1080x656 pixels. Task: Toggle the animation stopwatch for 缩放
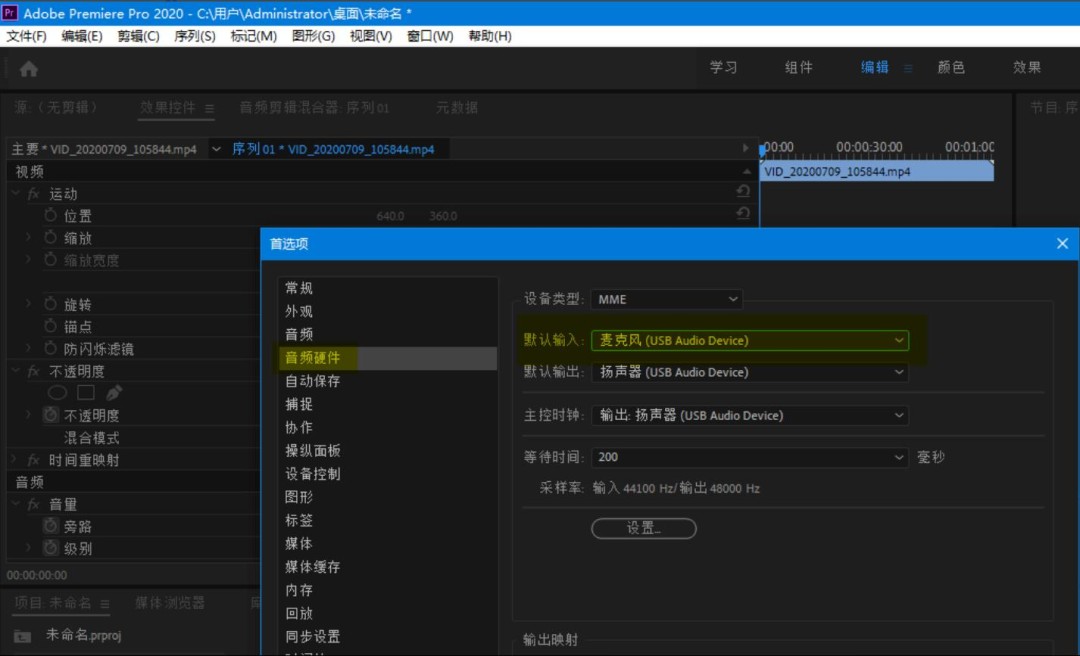(x=48, y=236)
